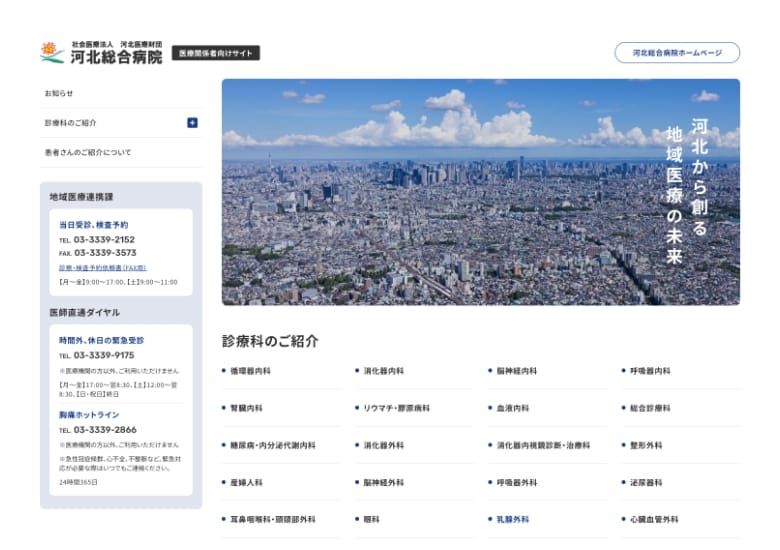Click the city skyline hero image
The width and height of the screenshot is (780, 550).
[x=481, y=192]
